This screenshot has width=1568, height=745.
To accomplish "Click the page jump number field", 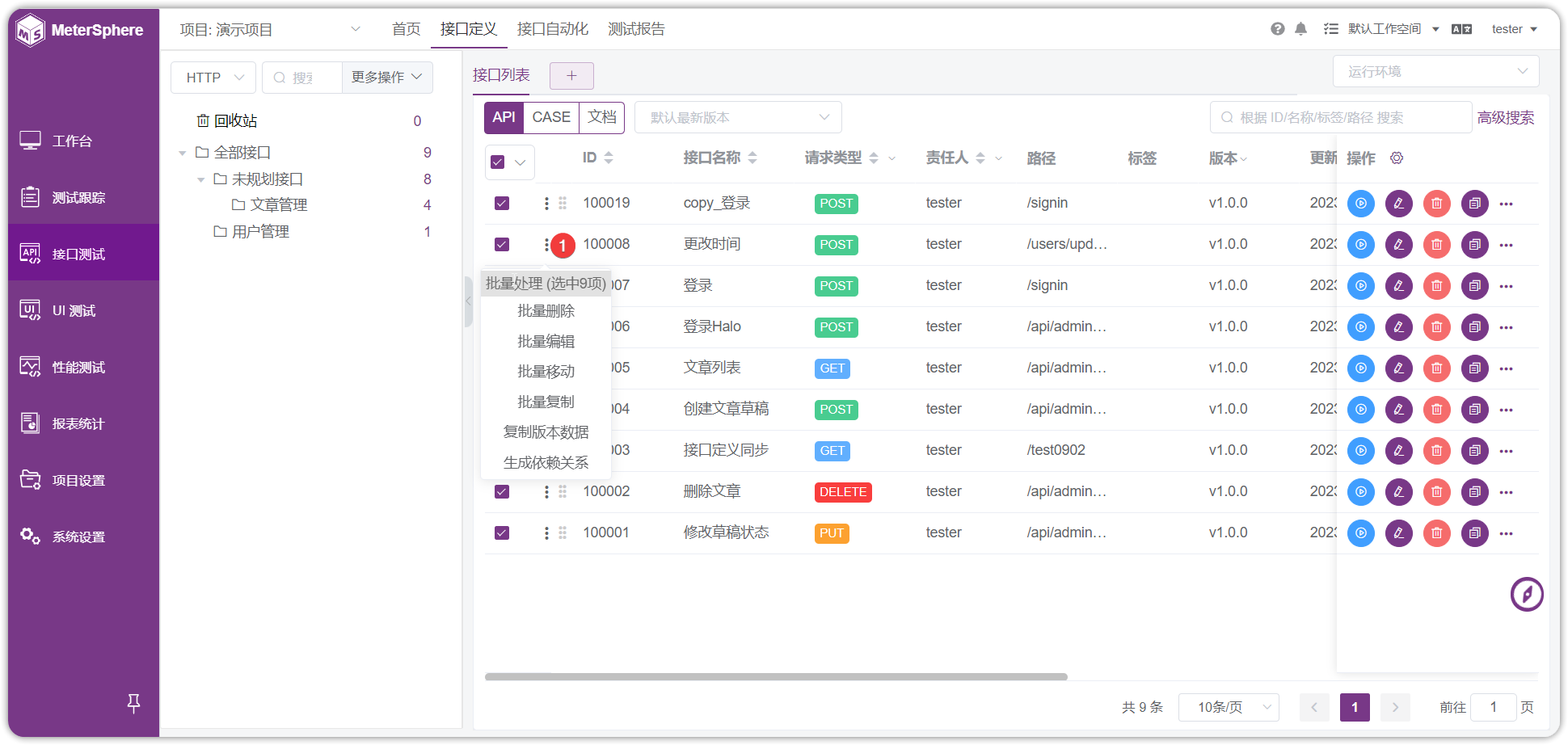I will [1493, 707].
